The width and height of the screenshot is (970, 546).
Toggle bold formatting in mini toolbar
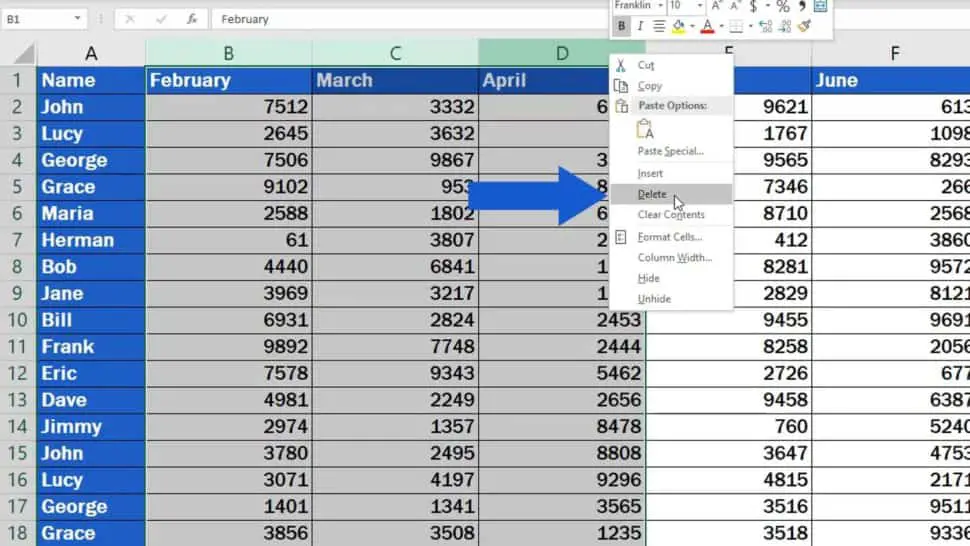622,27
